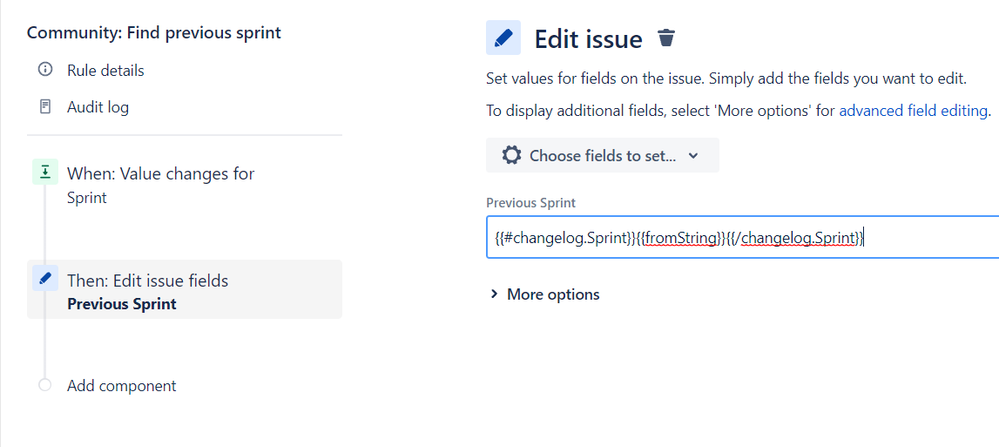Expand the More options chevron
The width and height of the screenshot is (999, 447).
[494, 294]
